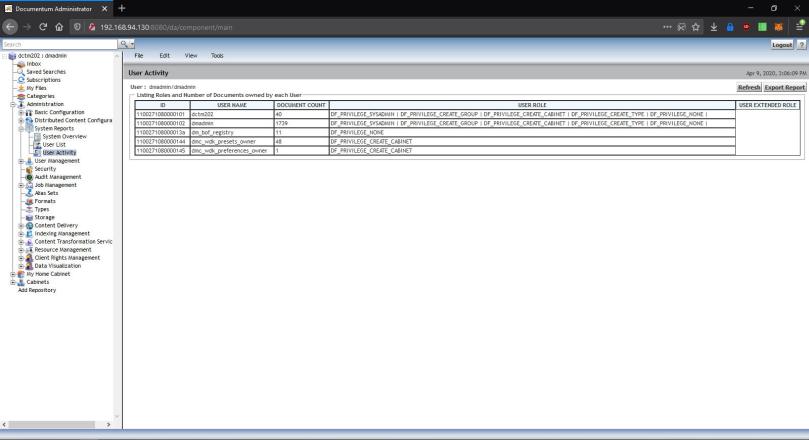Open the File menu
The height and width of the screenshot is (440, 809).
[x=141, y=56]
